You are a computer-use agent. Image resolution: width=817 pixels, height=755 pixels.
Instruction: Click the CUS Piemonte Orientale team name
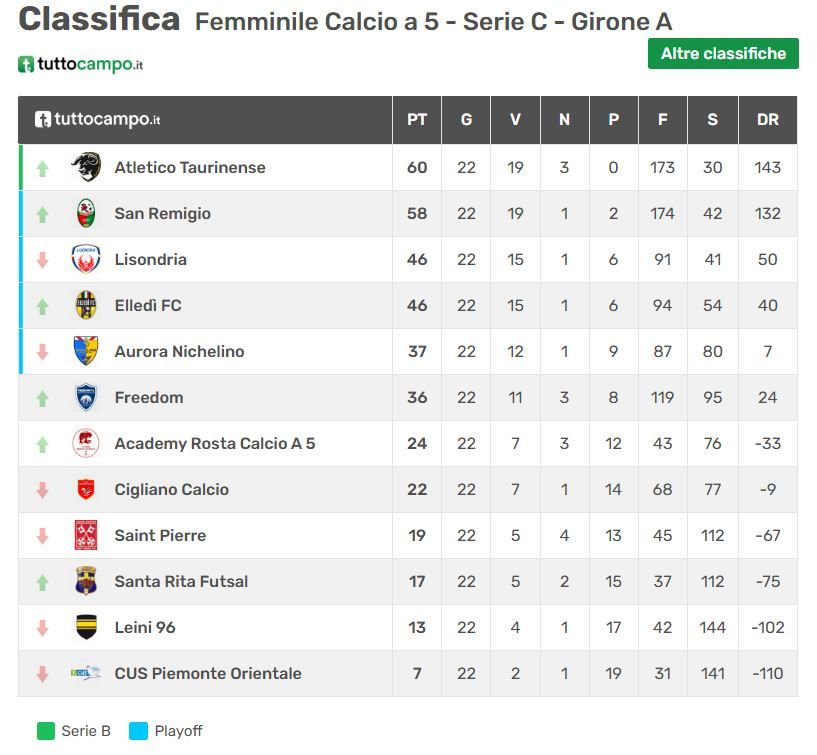click(207, 674)
